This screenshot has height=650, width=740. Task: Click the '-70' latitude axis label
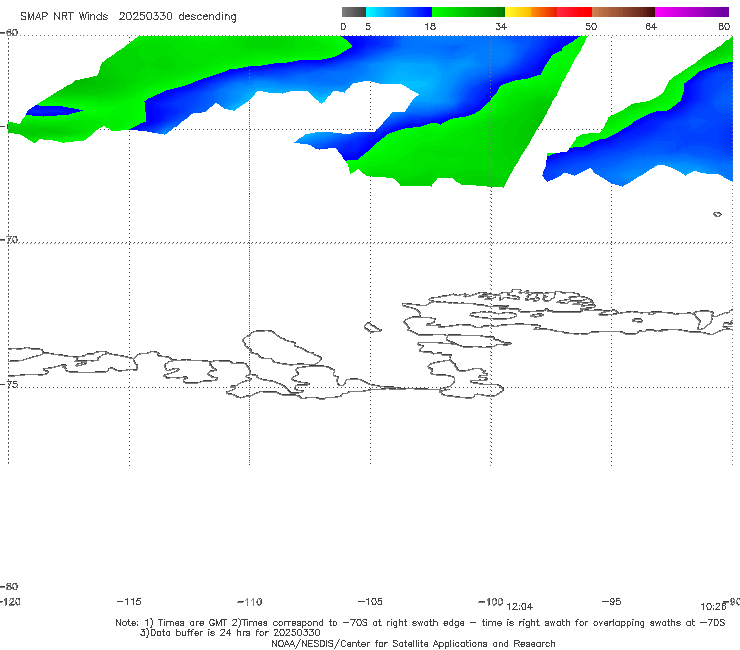pyautogui.click(x=9, y=239)
